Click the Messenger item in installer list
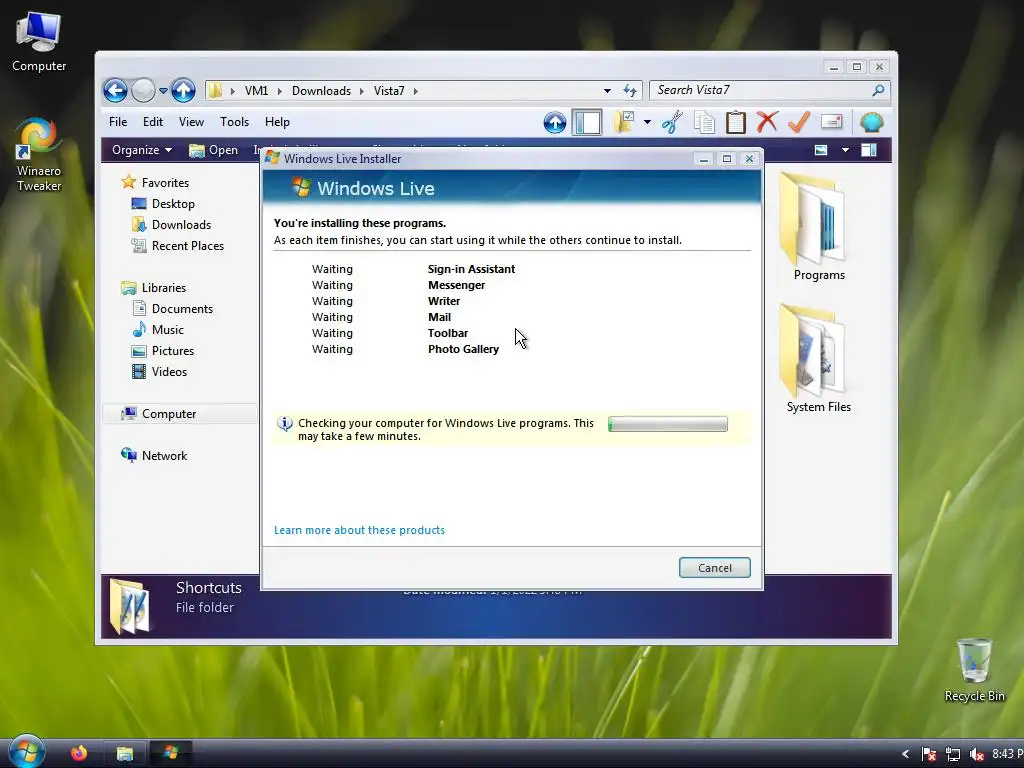This screenshot has width=1024, height=768. (x=456, y=285)
